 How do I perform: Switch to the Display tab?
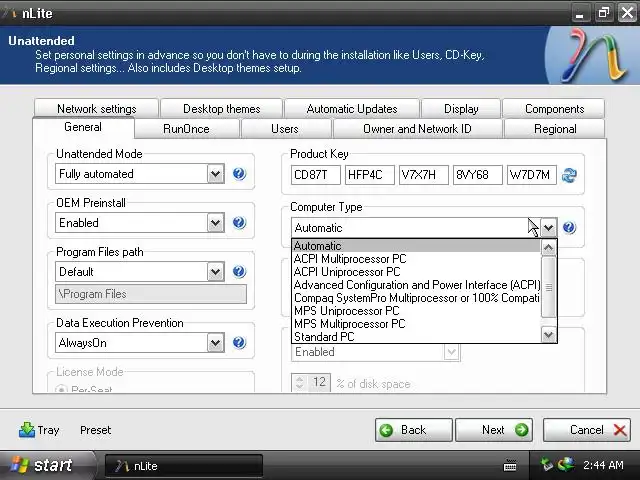coord(461,109)
